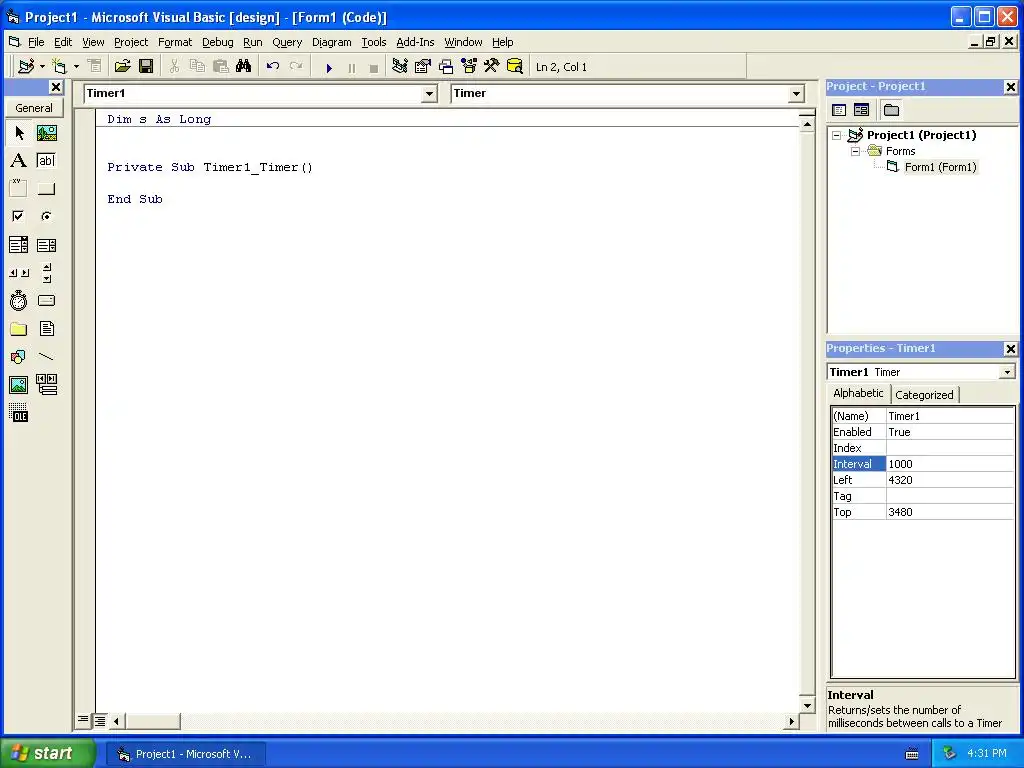Switch to Alphabetic properties tab
Viewport: 1024px width, 768px height.
tap(858, 393)
